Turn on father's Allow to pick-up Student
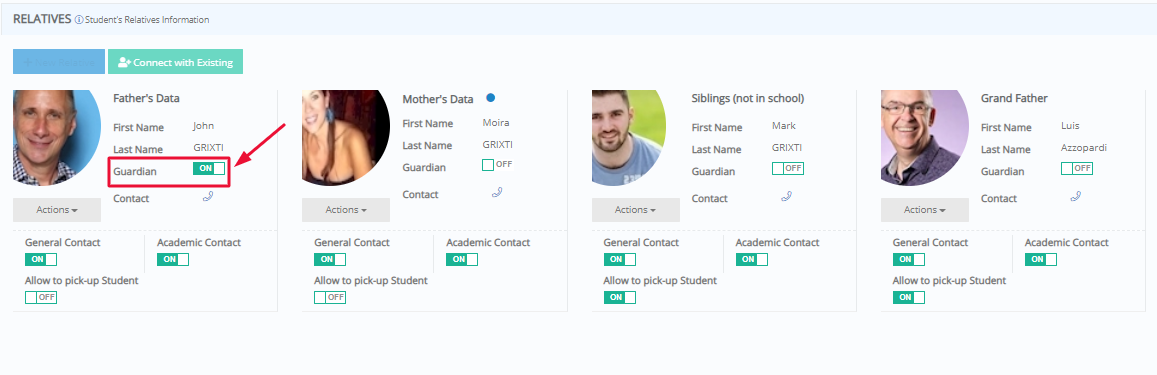 [x=41, y=297]
